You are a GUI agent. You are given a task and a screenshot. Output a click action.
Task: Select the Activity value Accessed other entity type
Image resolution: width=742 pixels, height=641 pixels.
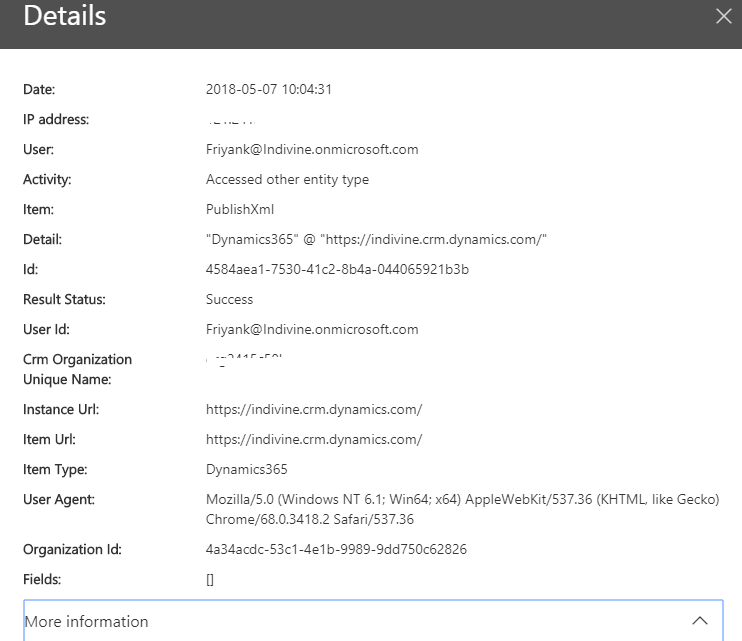[287, 180]
